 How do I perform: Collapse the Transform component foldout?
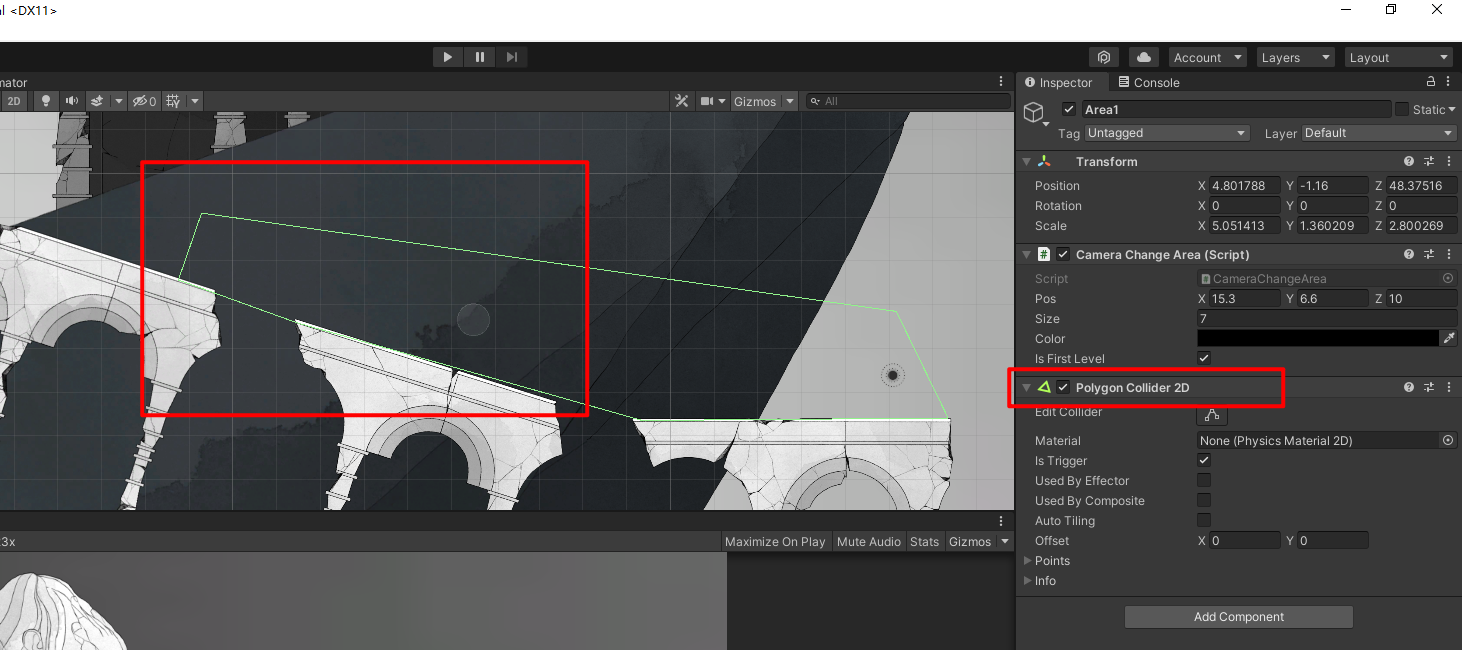point(1026,162)
